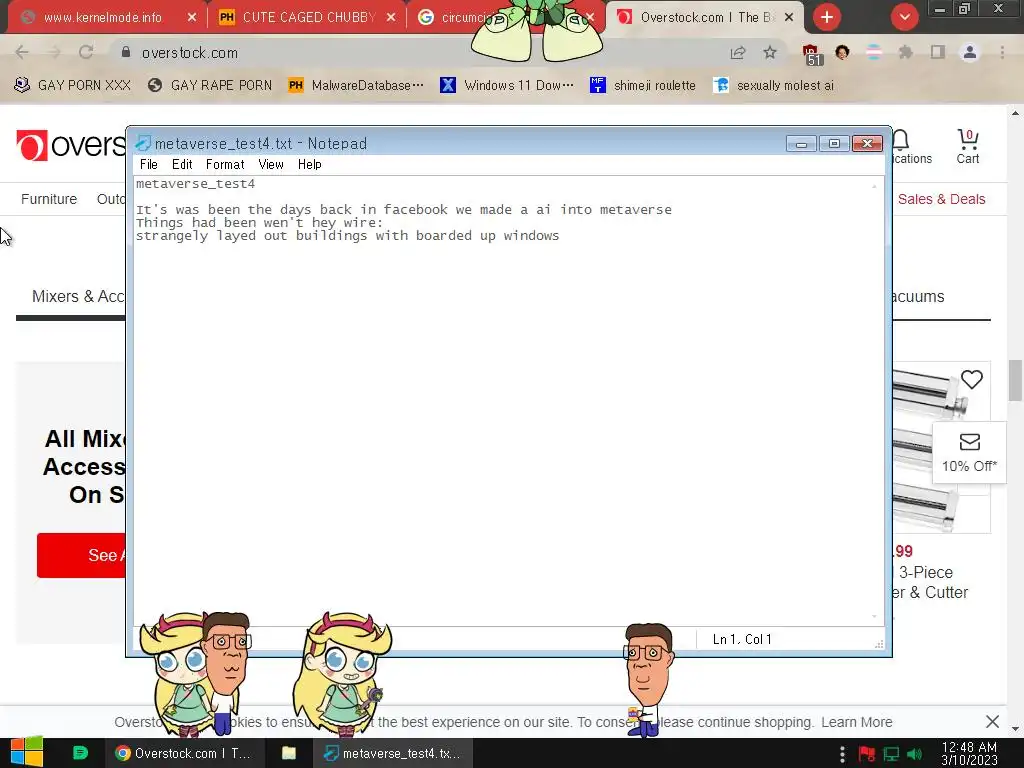Click the Overstock logo
The width and height of the screenshot is (1024, 768).
pyautogui.click(x=71, y=145)
